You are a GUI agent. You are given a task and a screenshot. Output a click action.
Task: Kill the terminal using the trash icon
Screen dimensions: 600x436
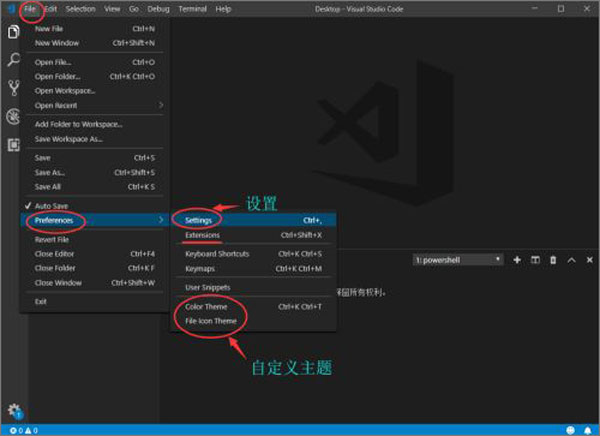pos(553,260)
